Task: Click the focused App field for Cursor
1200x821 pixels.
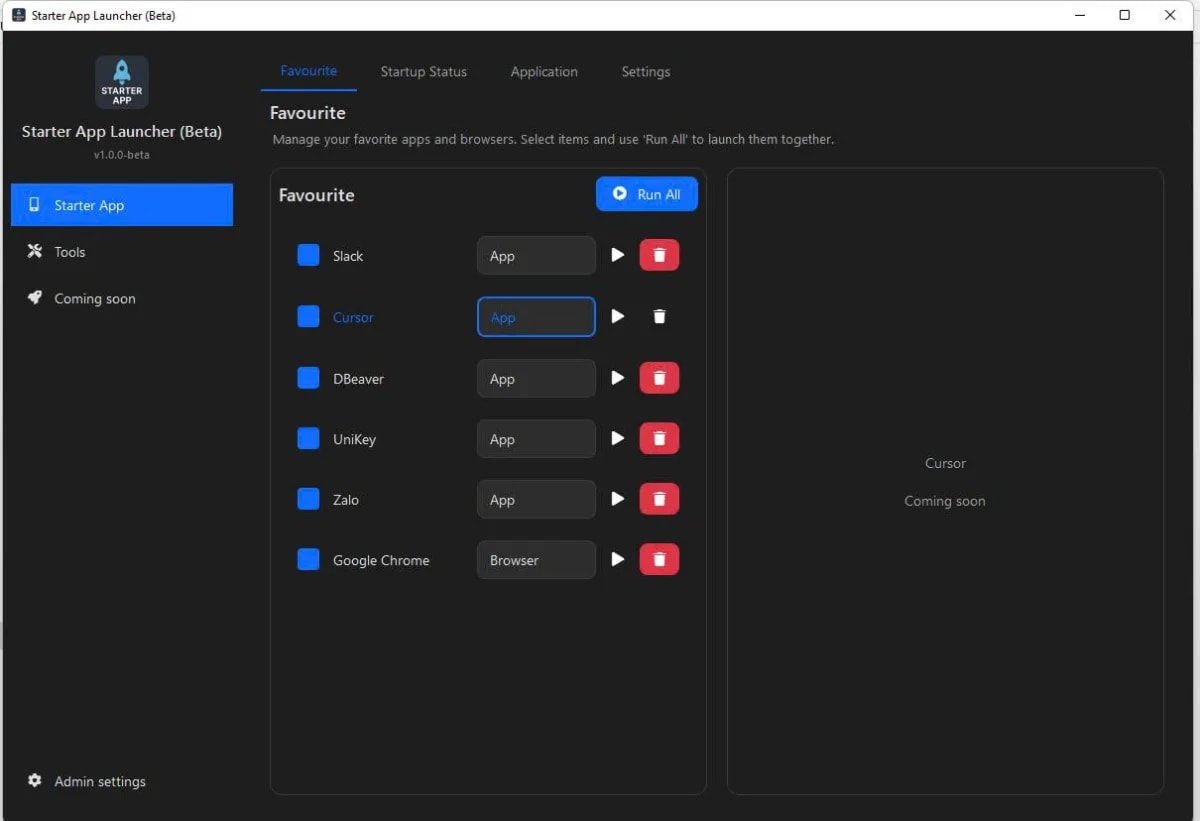Action: click(536, 316)
